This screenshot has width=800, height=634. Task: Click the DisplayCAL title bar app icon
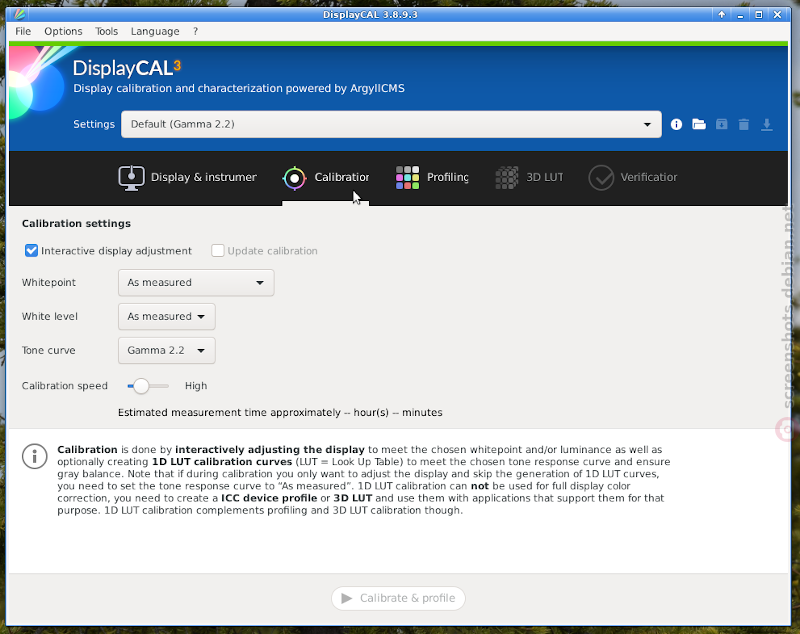pos(19,14)
